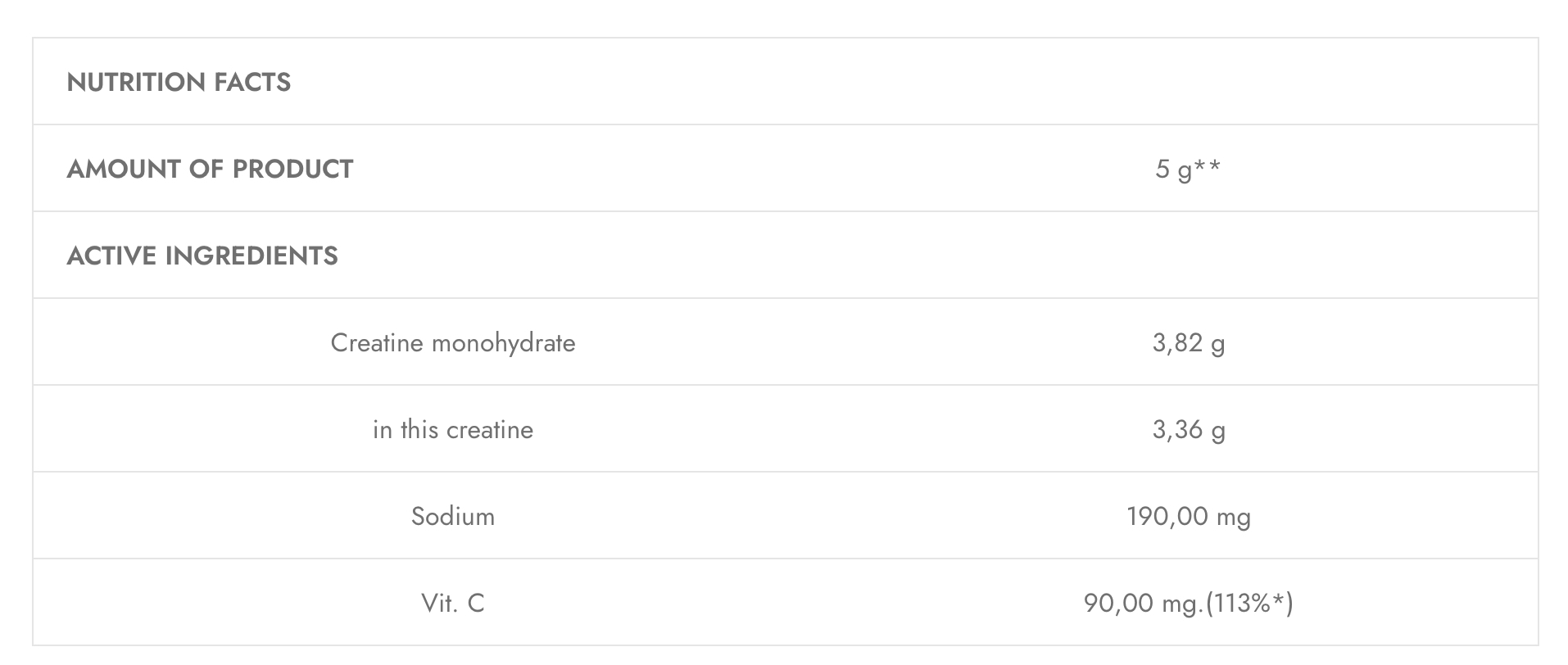Select the 90,00 mg.(113%*) value
1568x665 pixels.
(1189, 604)
